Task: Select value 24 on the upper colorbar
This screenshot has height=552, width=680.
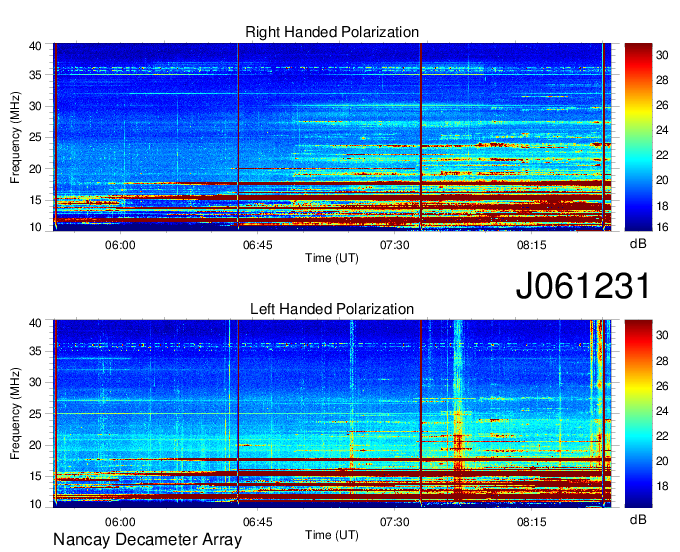Action: 662,130
